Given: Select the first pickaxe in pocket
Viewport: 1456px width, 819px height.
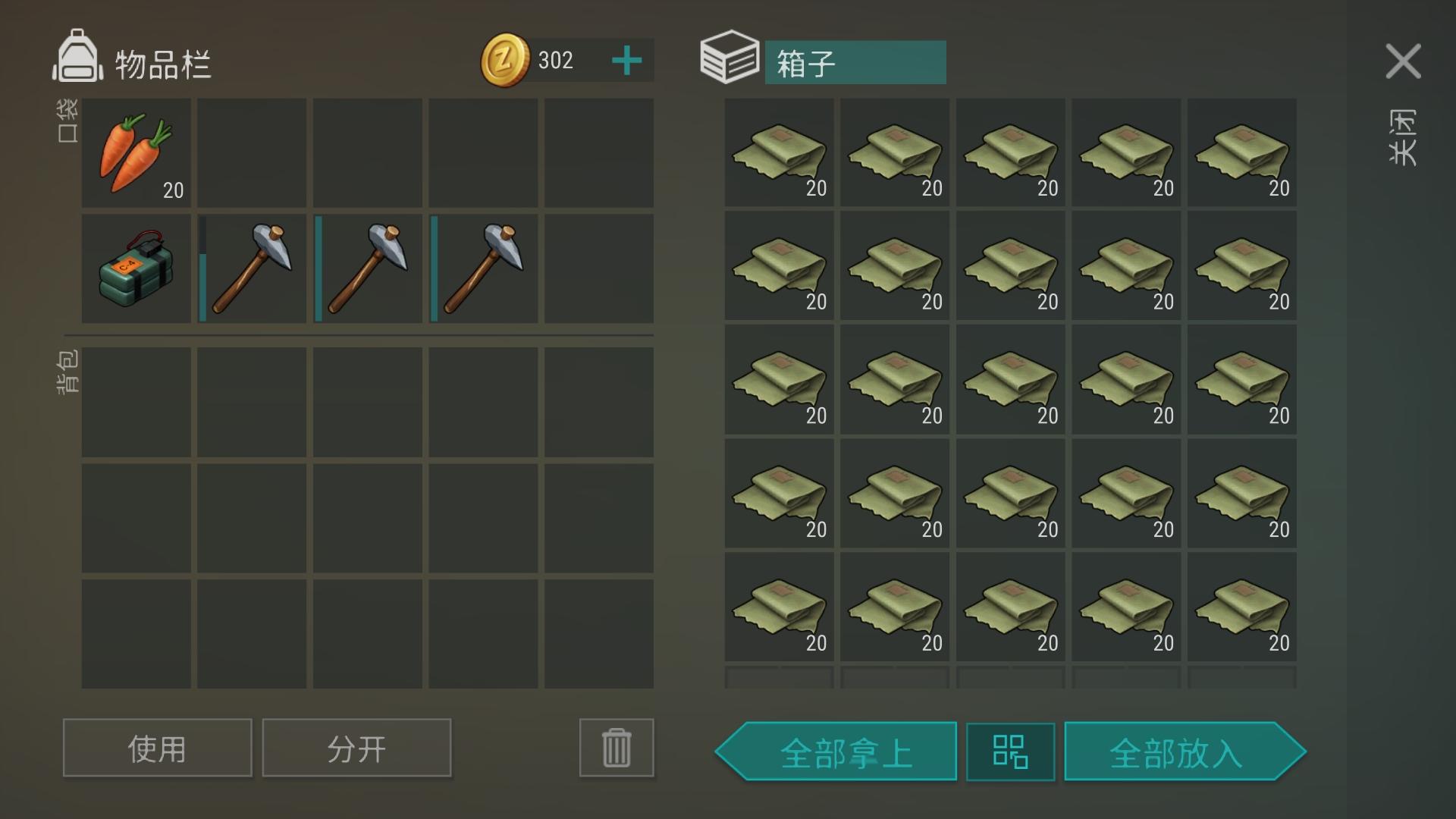Looking at the screenshot, I should pyautogui.click(x=252, y=268).
